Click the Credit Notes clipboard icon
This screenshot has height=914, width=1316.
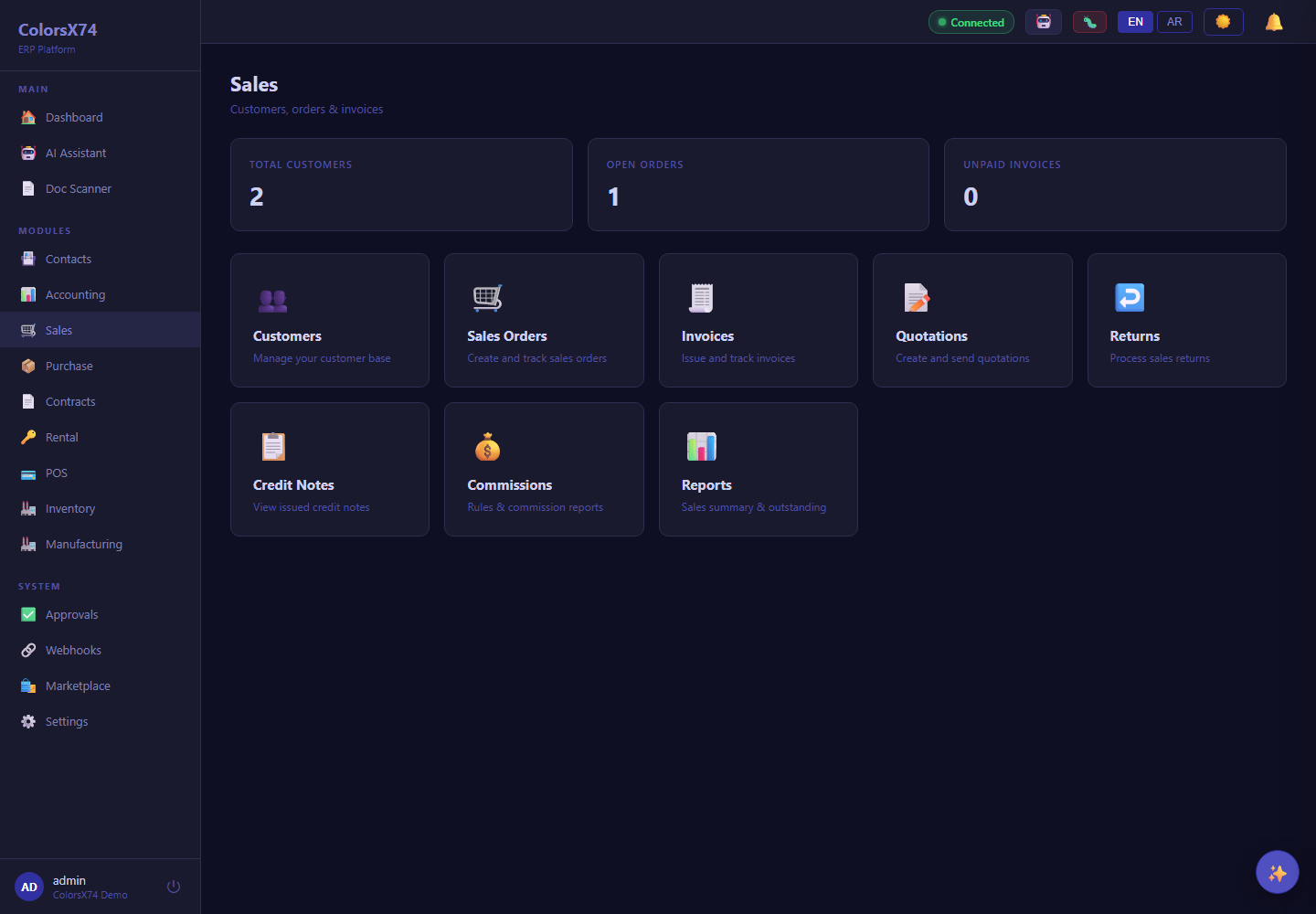[x=273, y=447]
